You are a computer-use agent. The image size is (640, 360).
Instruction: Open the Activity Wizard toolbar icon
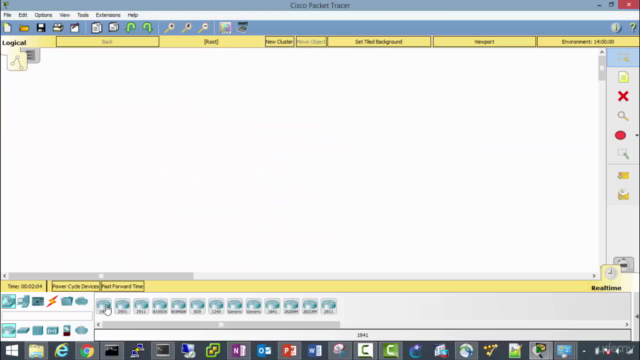[x=75, y=28]
